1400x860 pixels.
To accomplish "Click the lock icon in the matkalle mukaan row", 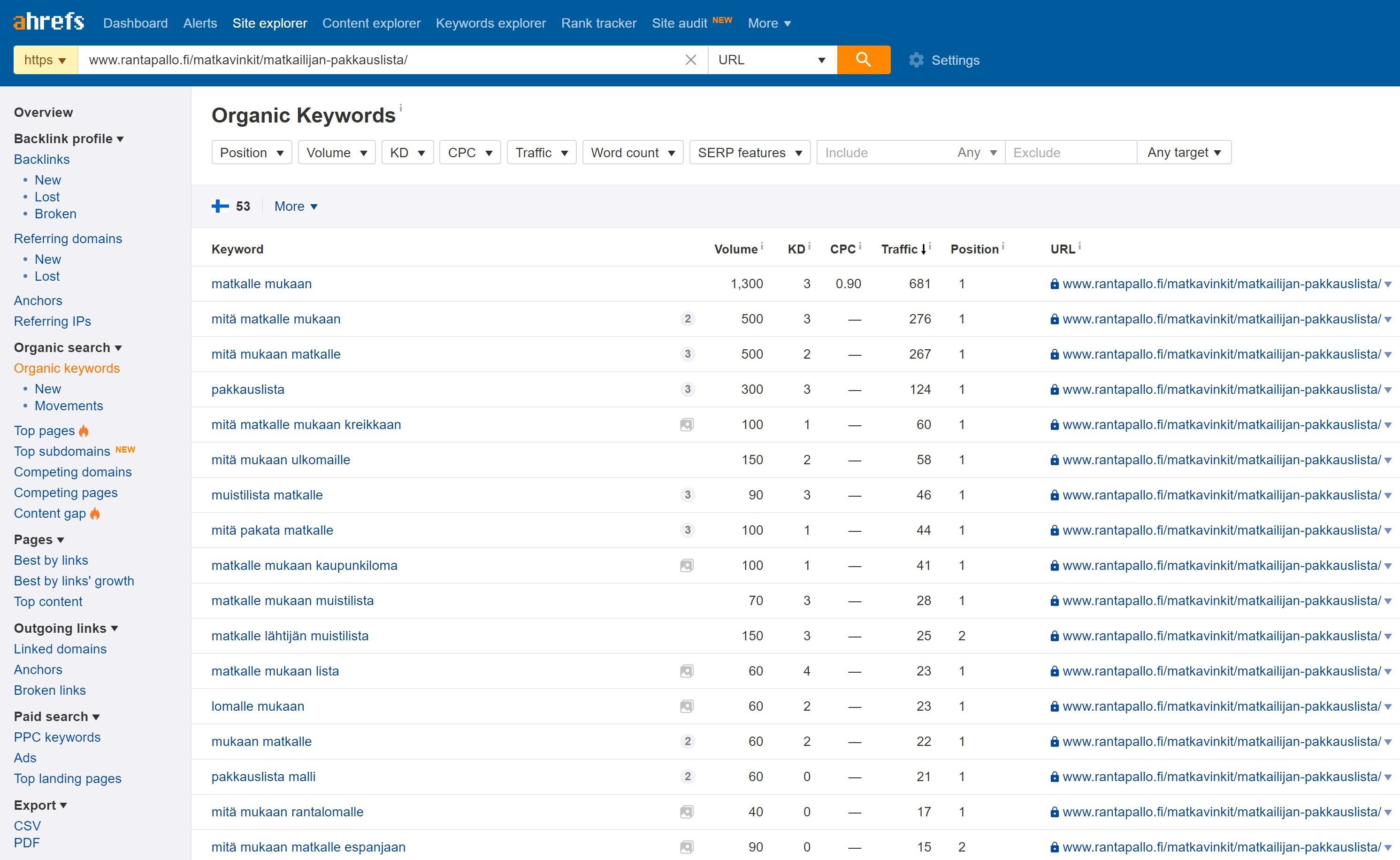I will (1054, 284).
